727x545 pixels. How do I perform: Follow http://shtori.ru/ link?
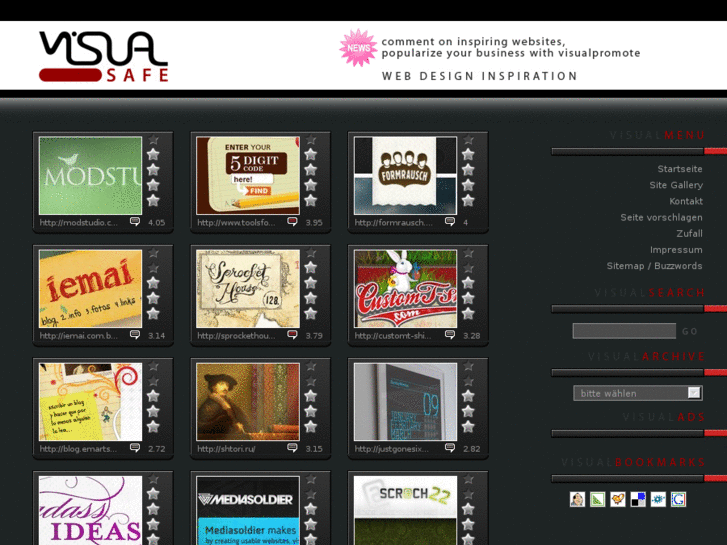point(226,449)
